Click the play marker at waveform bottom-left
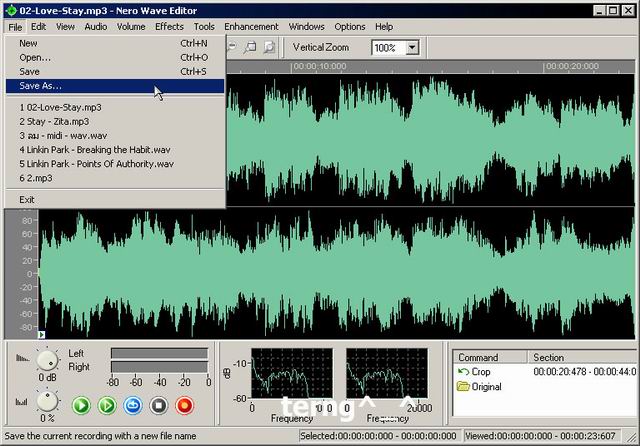Screen dimensions: 640x446 tap(42, 335)
